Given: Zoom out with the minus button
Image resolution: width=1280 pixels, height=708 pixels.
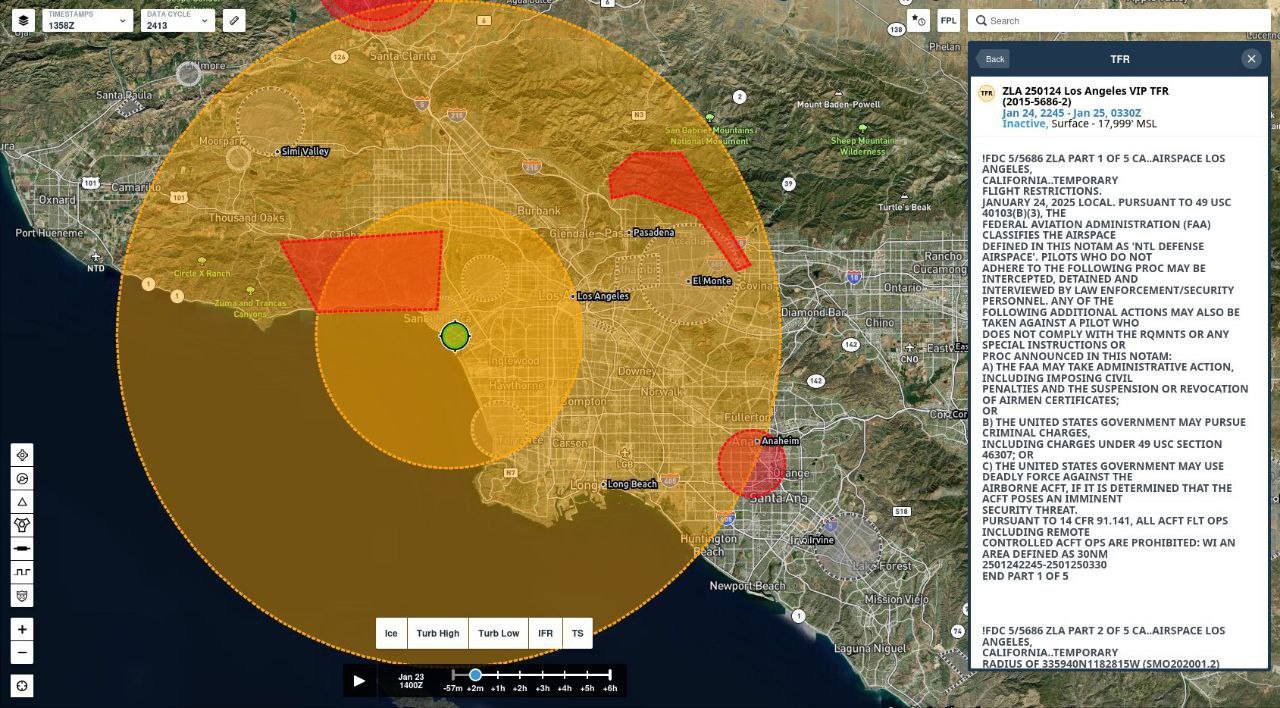Looking at the screenshot, I should (22, 653).
